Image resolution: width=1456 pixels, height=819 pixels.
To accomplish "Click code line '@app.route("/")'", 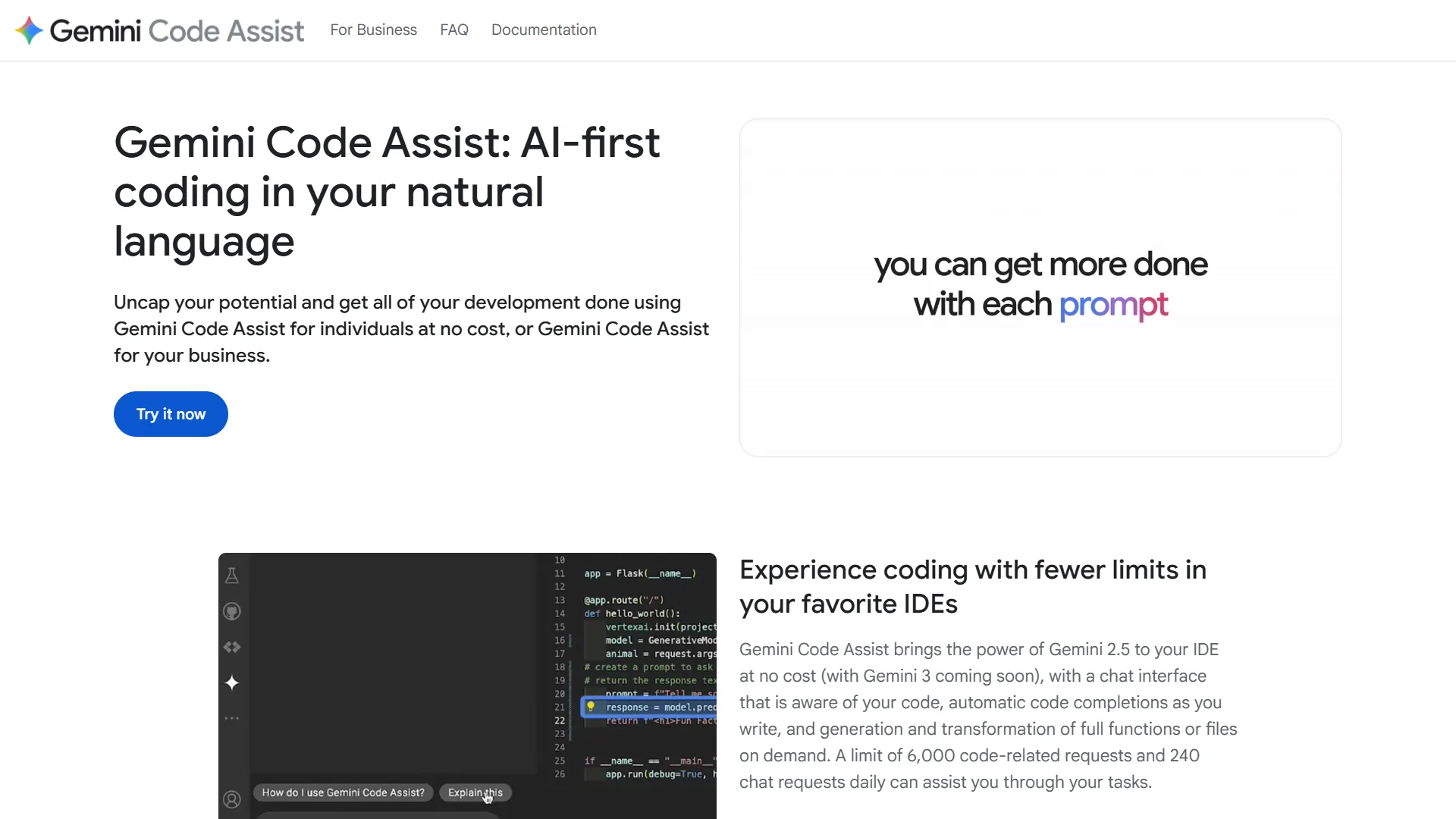I will click(x=624, y=600).
